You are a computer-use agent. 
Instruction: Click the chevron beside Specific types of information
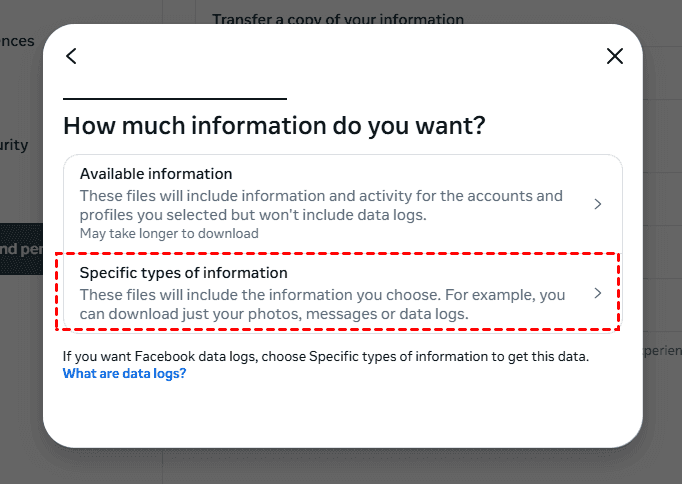[x=598, y=293]
